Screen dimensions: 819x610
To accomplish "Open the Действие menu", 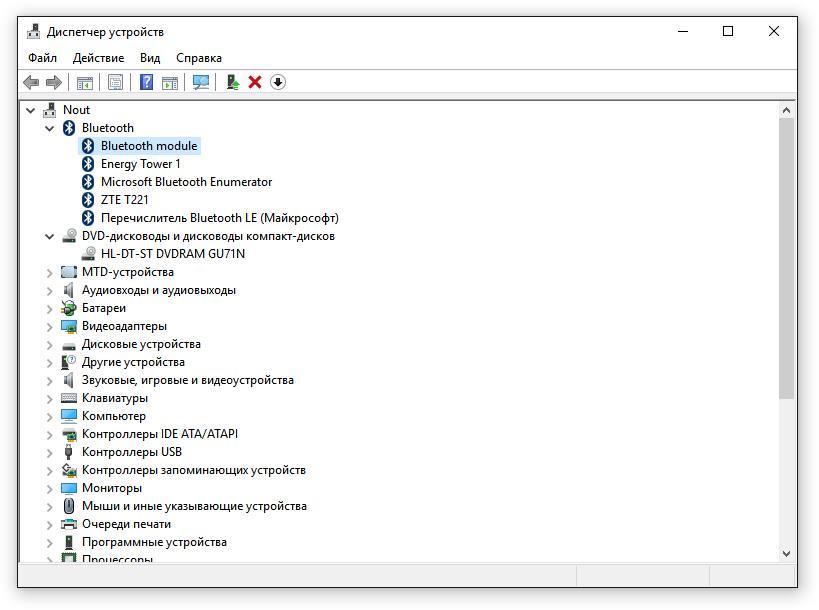I will 98,58.
